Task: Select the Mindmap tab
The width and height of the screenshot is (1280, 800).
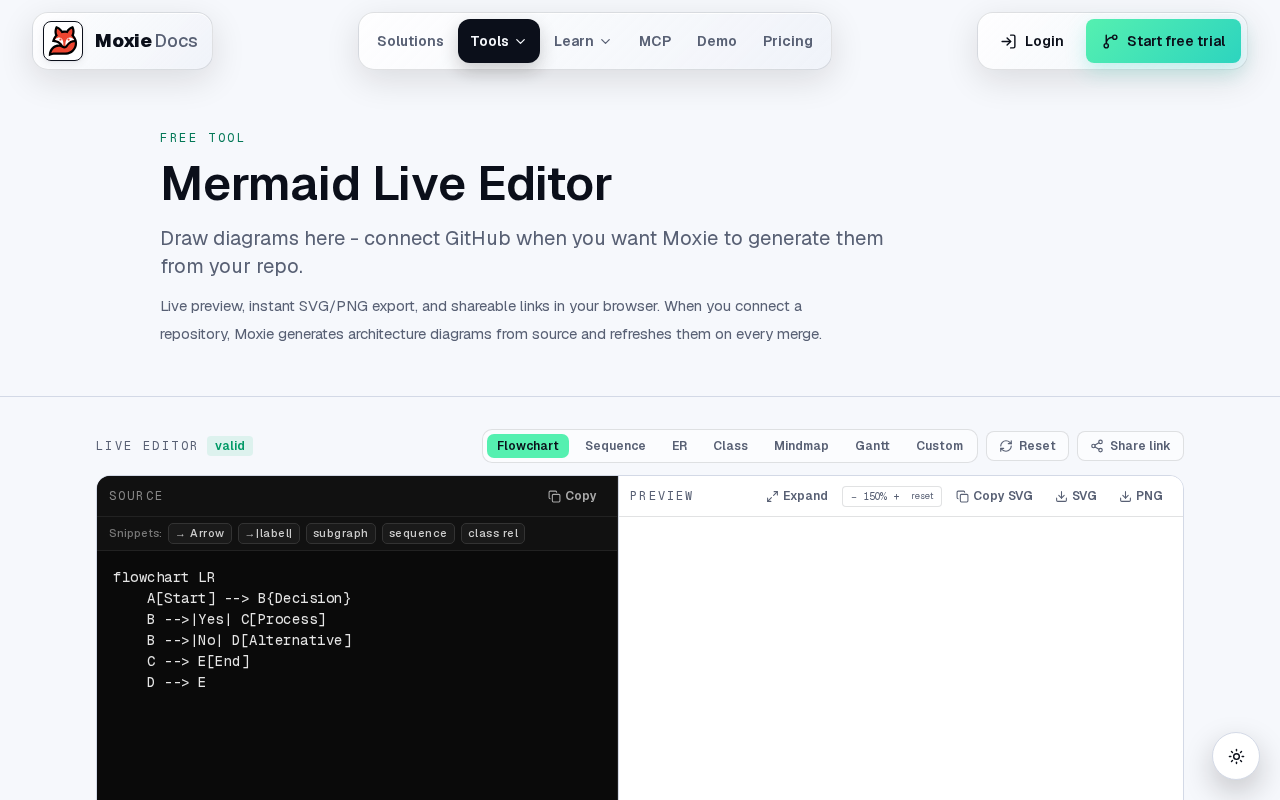Action: [x=801, y=446]
